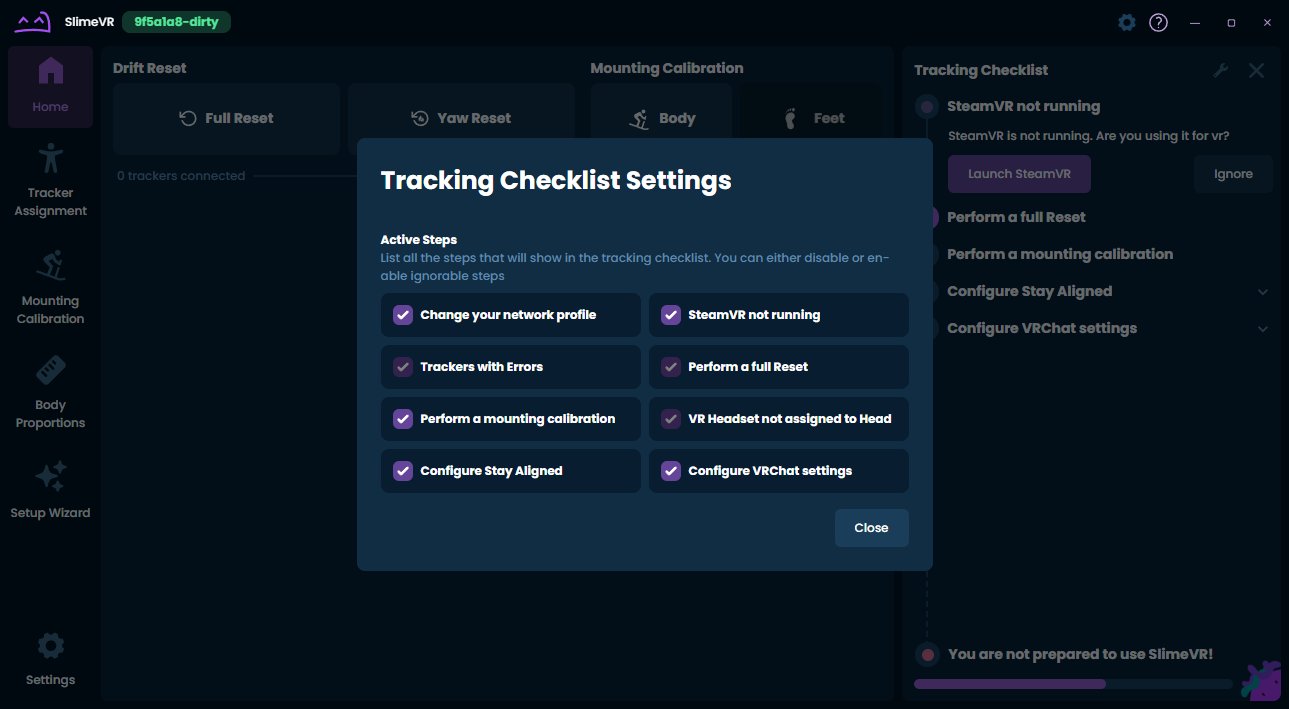Close the Tracking Checklist panel with X

[1257, 70]
